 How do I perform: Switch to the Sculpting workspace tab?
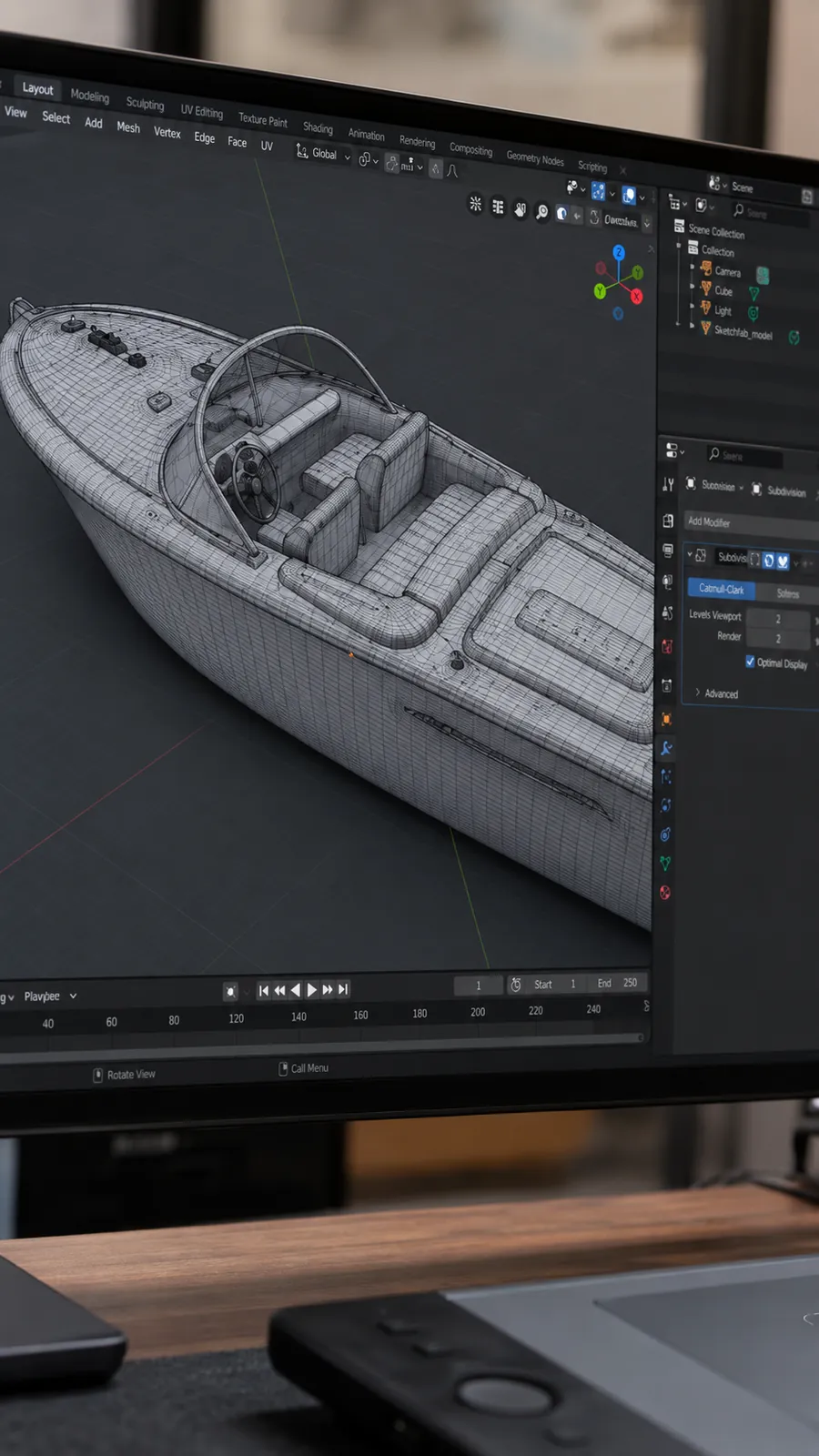(x=145, y=104)
